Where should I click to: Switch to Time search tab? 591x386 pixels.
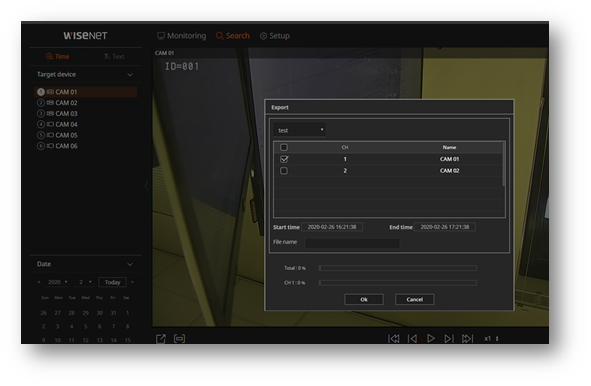pyautogui.click(x=58, y=57)
